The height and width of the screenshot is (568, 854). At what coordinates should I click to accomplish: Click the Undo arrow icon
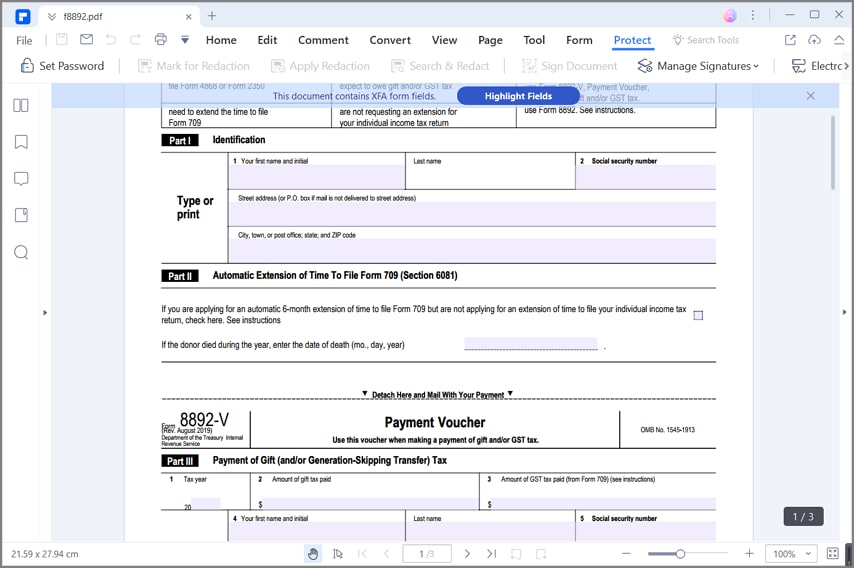(111, 39)
